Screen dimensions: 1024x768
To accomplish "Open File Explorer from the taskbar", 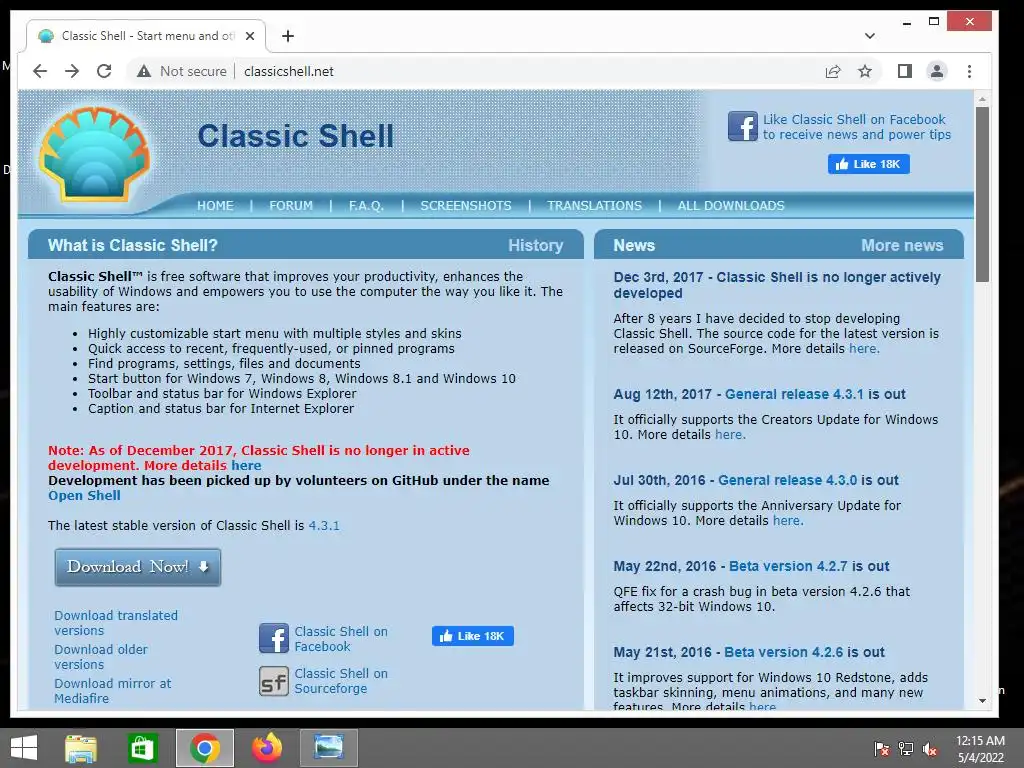I will (x=81, y=748).
